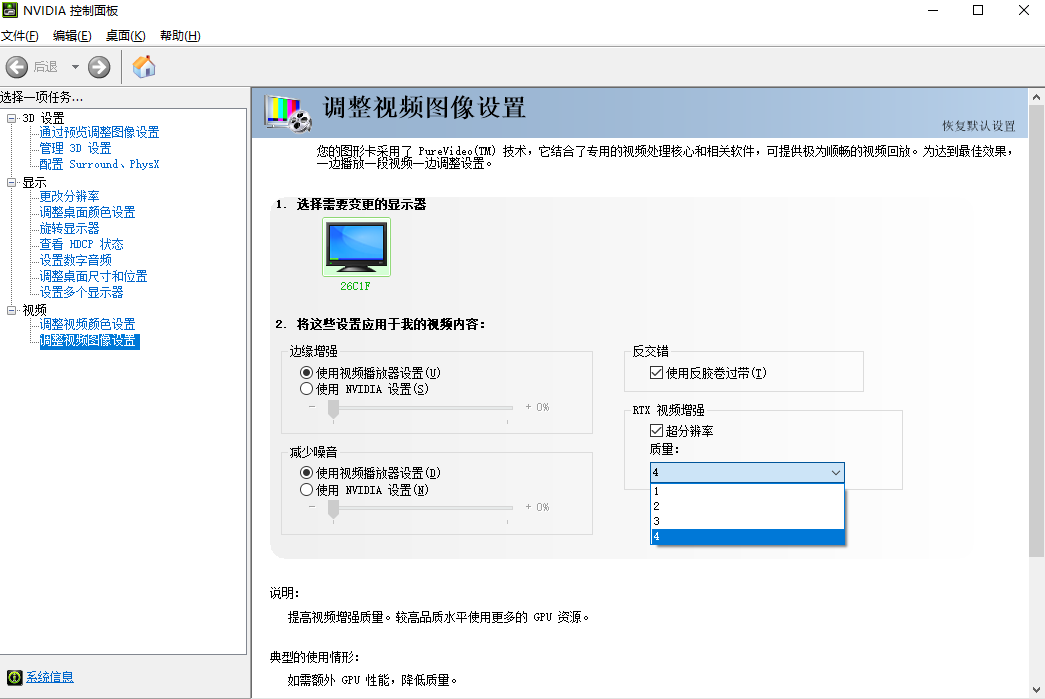
Task: Click the system information icon
Action: [15, 678]
